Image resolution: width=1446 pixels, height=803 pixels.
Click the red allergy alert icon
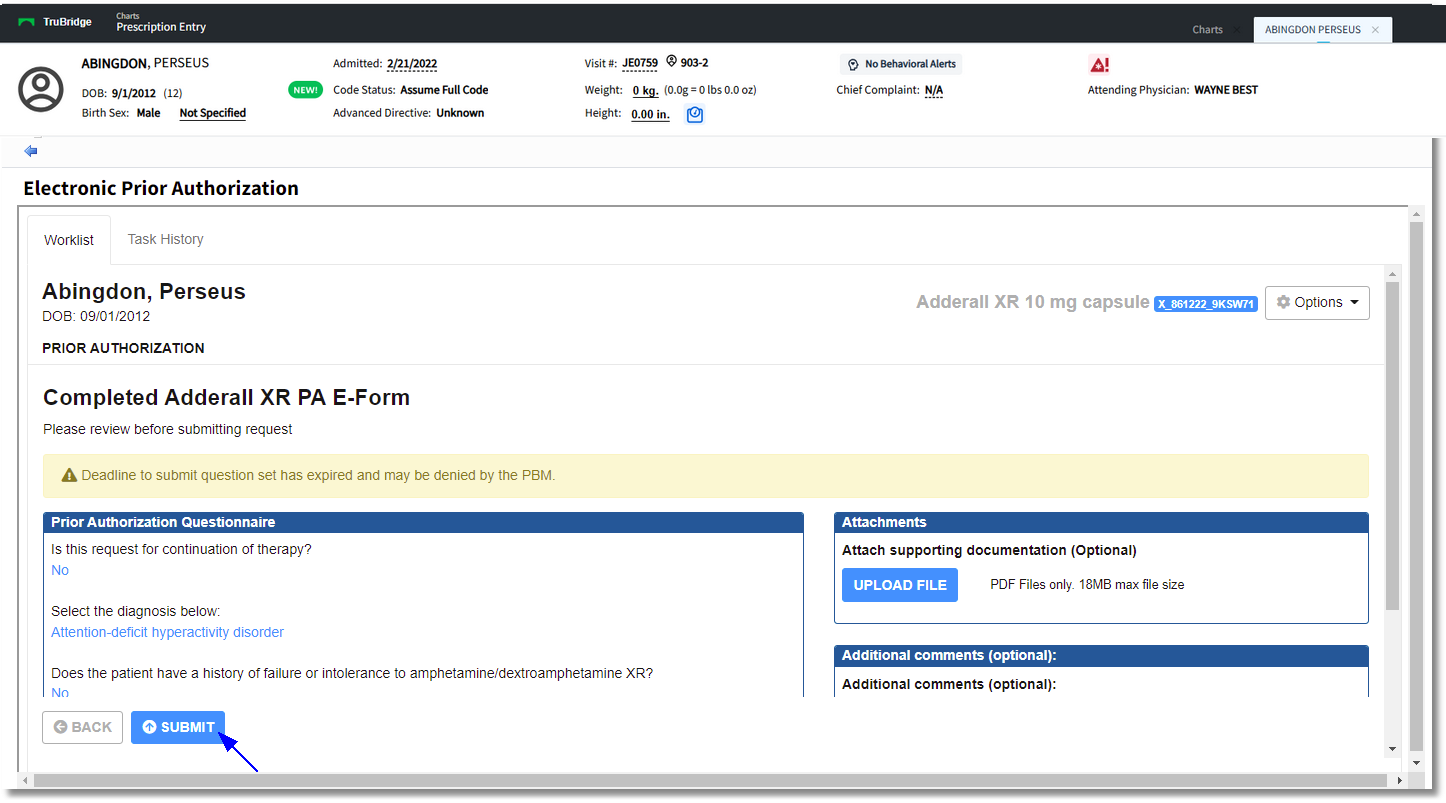coord(1099,65)
